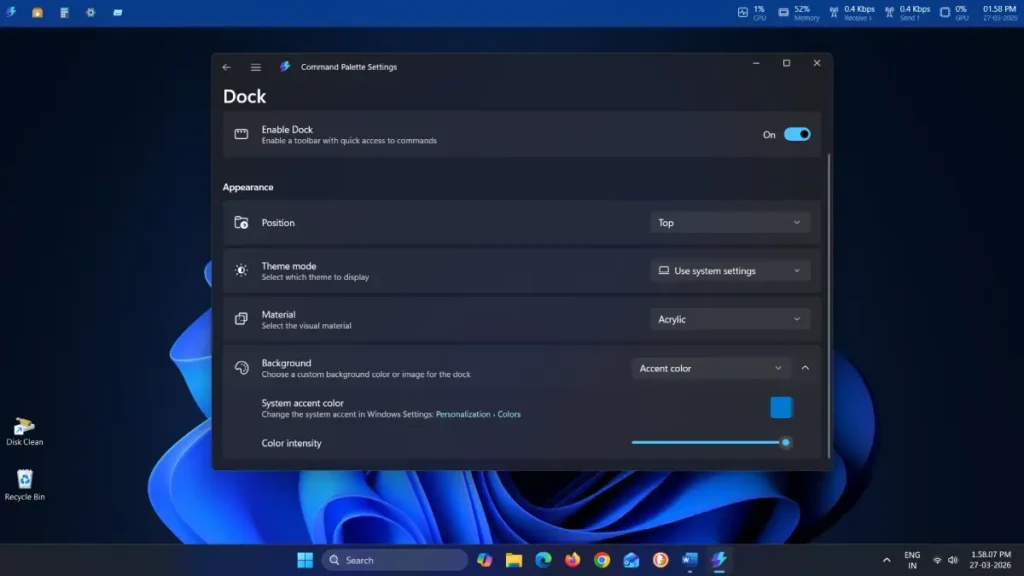The height and width of the screenshot is (576, 1024).
Task: Open the Disk Clean desktop shortcut
Action: click(x=23, y=425)
